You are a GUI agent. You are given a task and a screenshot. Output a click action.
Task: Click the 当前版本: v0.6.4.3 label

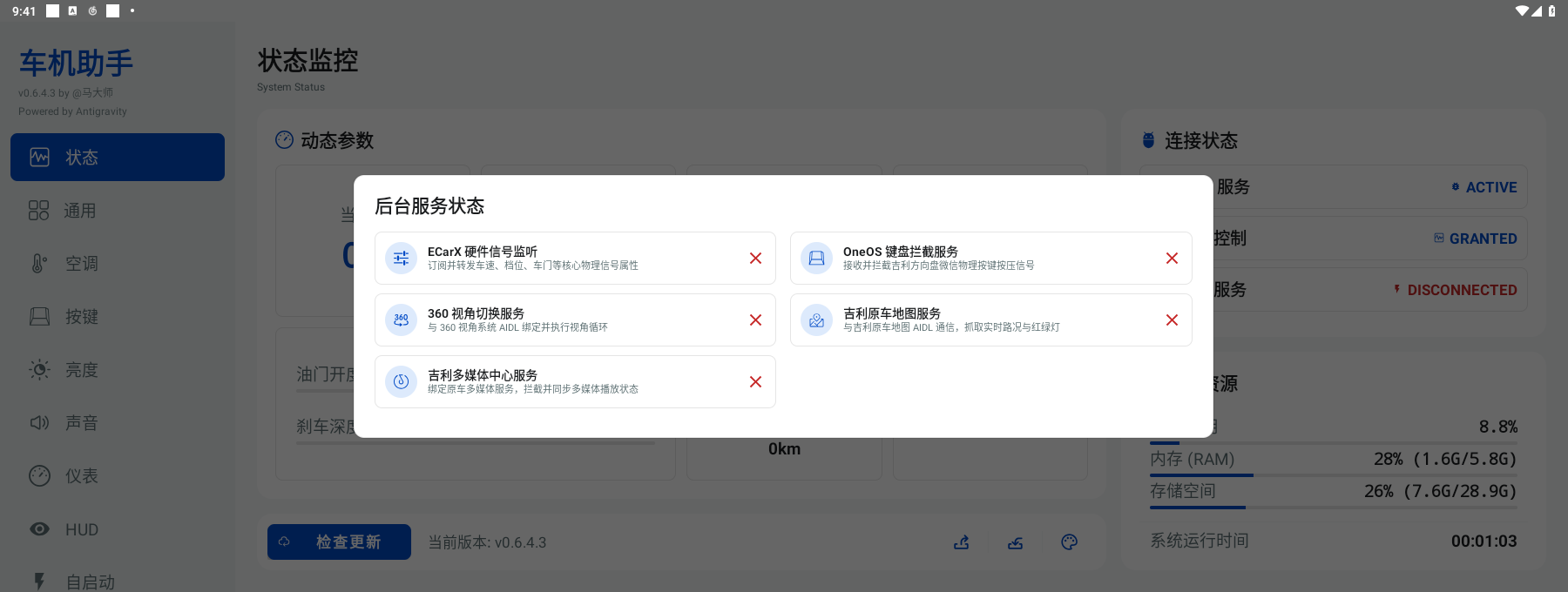(487, 542)
